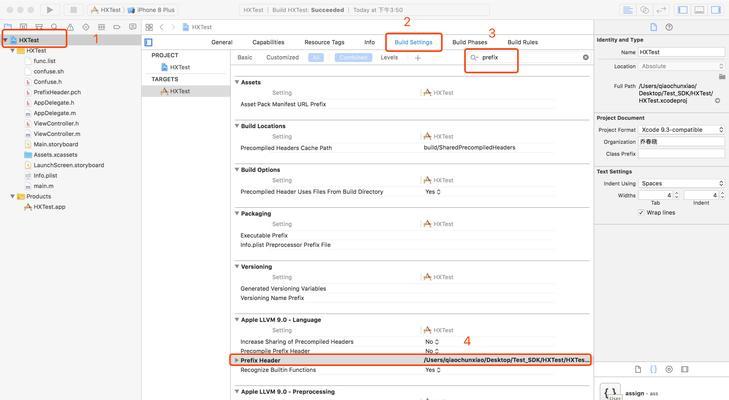
Task: Select the Version editor icon in the toolbar
Action: (x=661, y=10)
